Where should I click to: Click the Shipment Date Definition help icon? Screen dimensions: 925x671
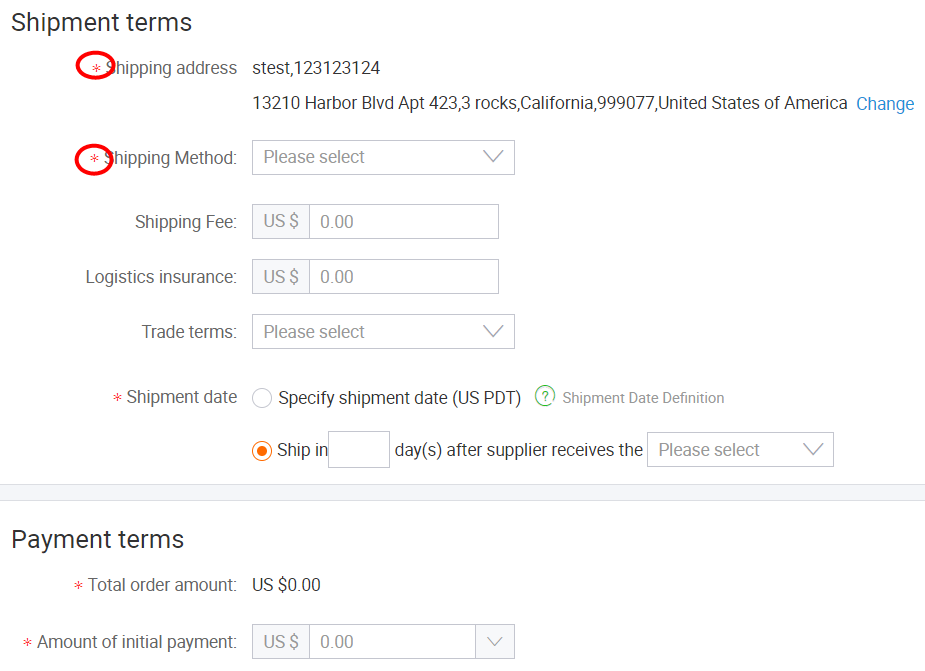tap(545, 396)
